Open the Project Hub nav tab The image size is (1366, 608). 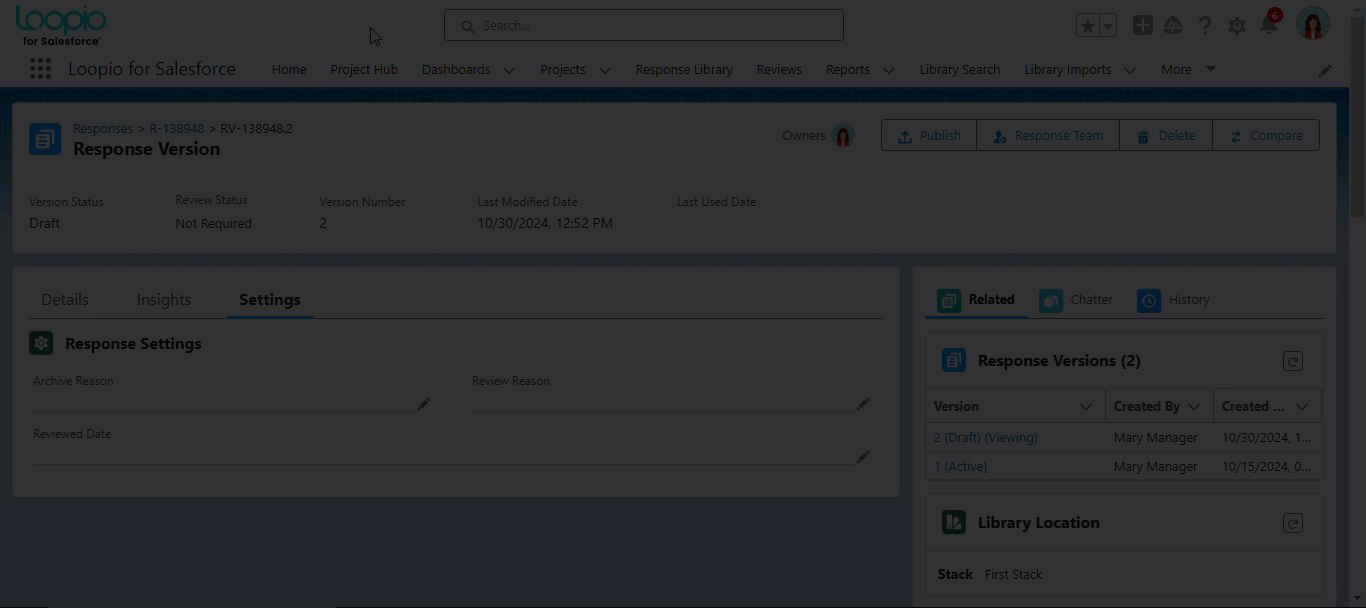pyautogui.click(x=364, y=70)
